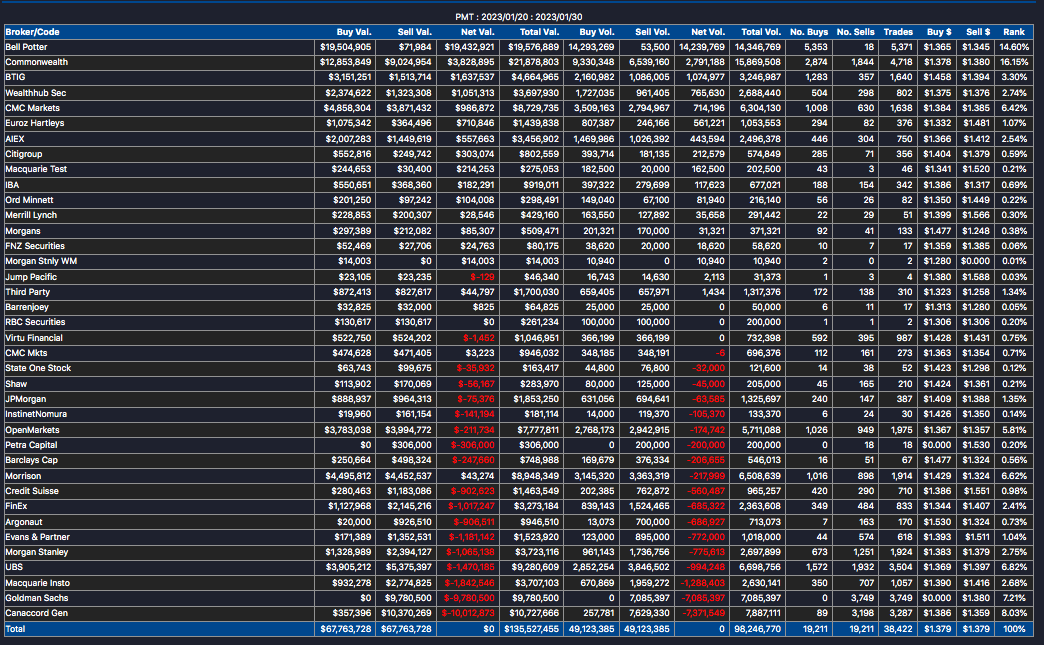Select the Credit Suisse broker name
Image resolution: width=1044 pixels, height=645 pixels.
click(x=32, y=491)
